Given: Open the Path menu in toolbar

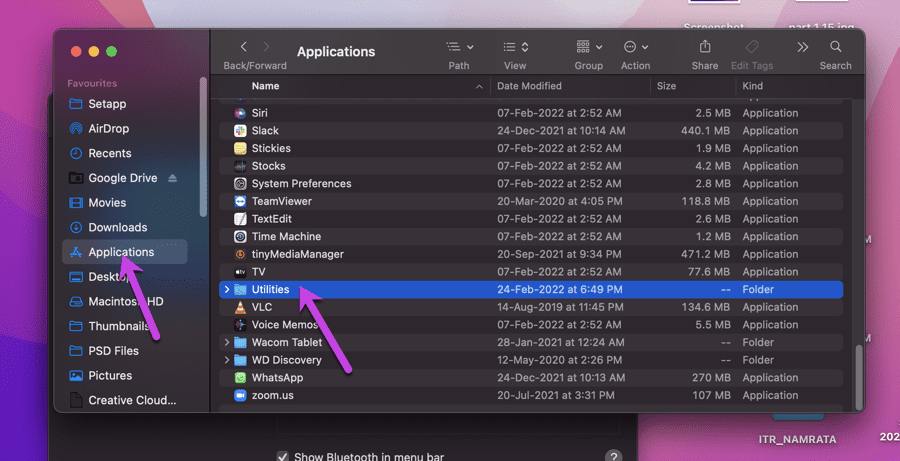Looking at the screenshot, I should (459, 47).
